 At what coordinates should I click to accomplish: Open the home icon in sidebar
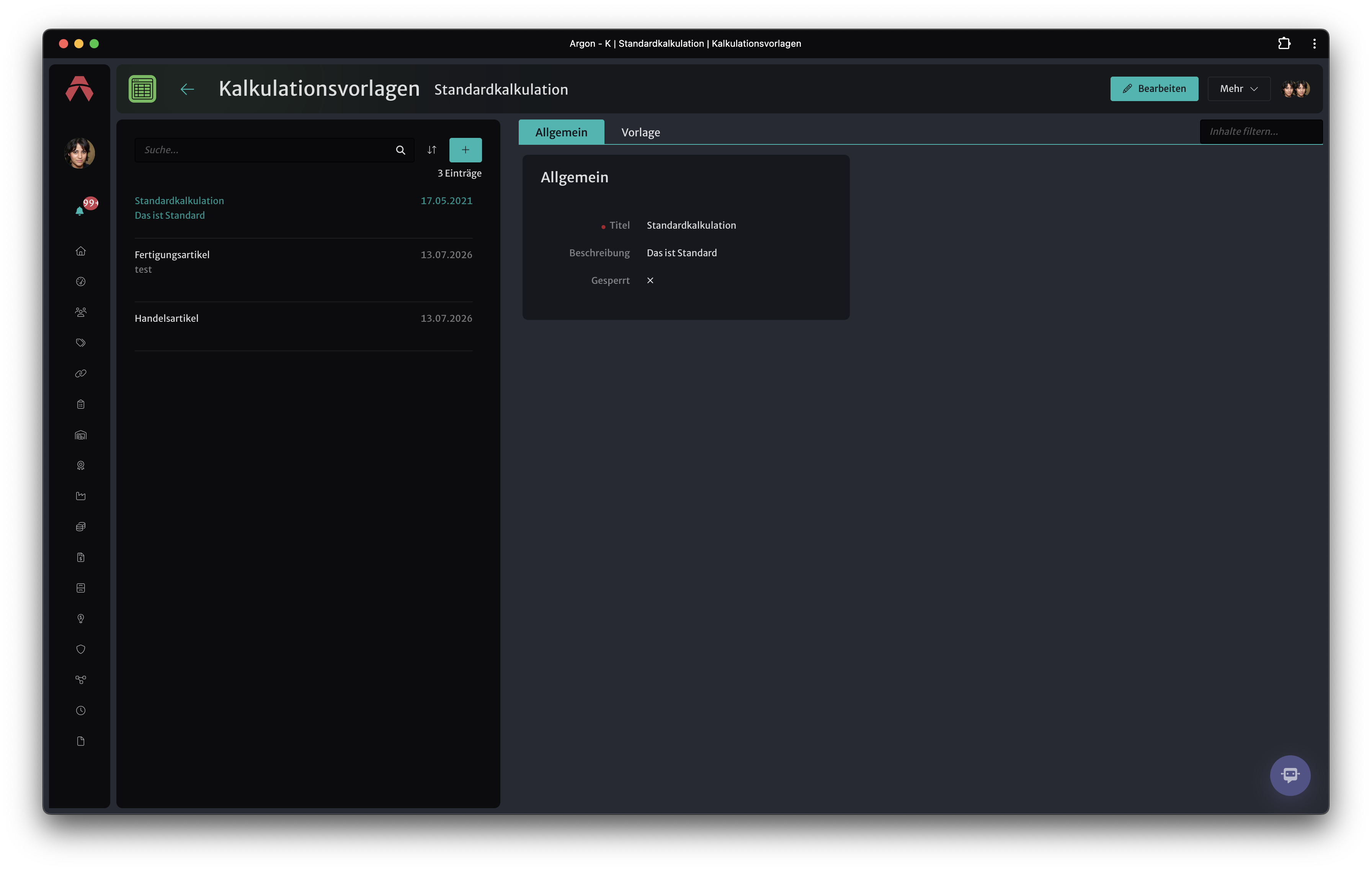pos(80,251)
